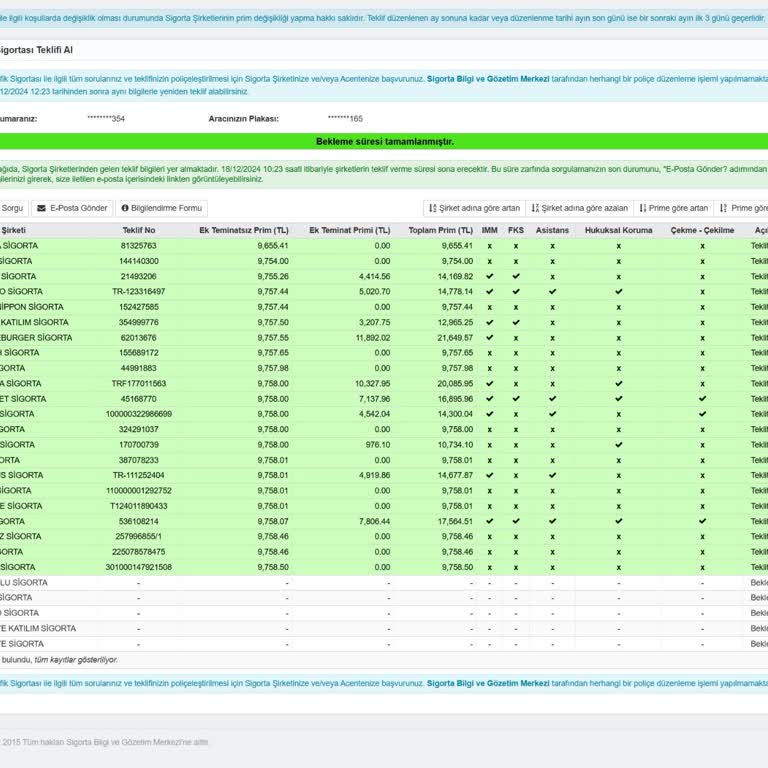The width and height of the screenshot is (768, 768).
Task: Click the FKS column header
Action: click(x=516, y=230)
